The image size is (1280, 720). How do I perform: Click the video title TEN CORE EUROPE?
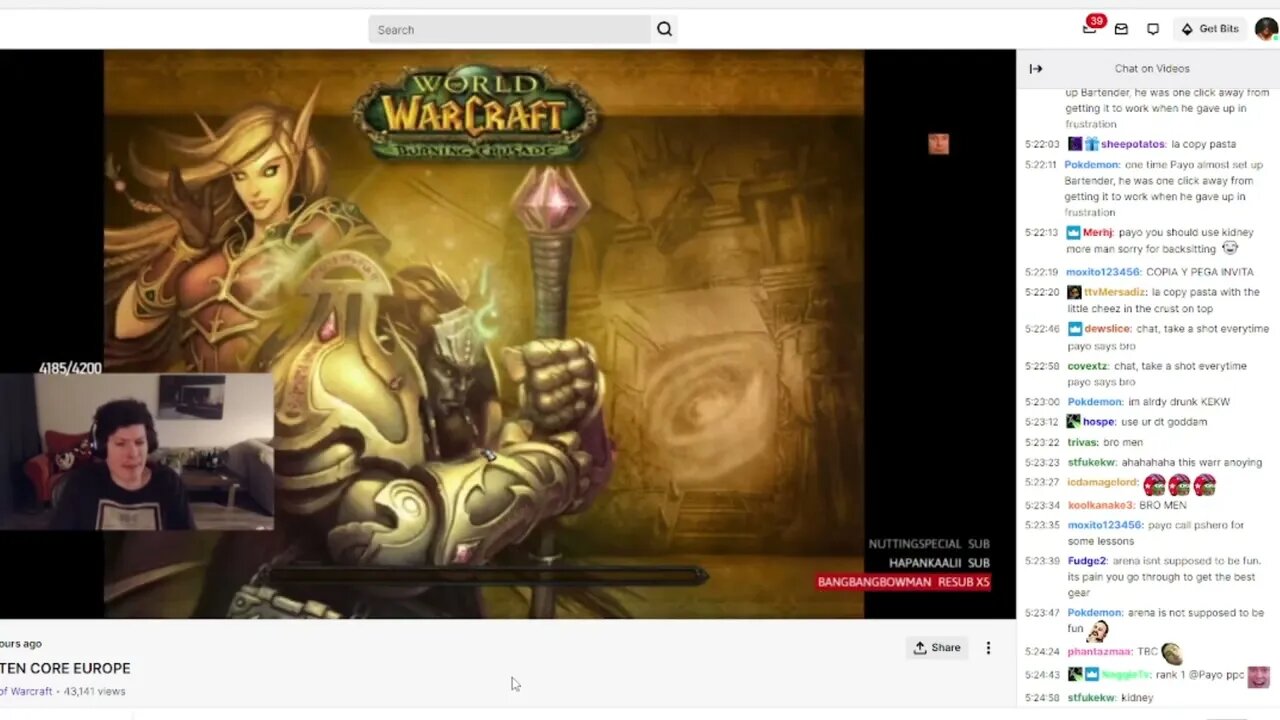[65, 668]
